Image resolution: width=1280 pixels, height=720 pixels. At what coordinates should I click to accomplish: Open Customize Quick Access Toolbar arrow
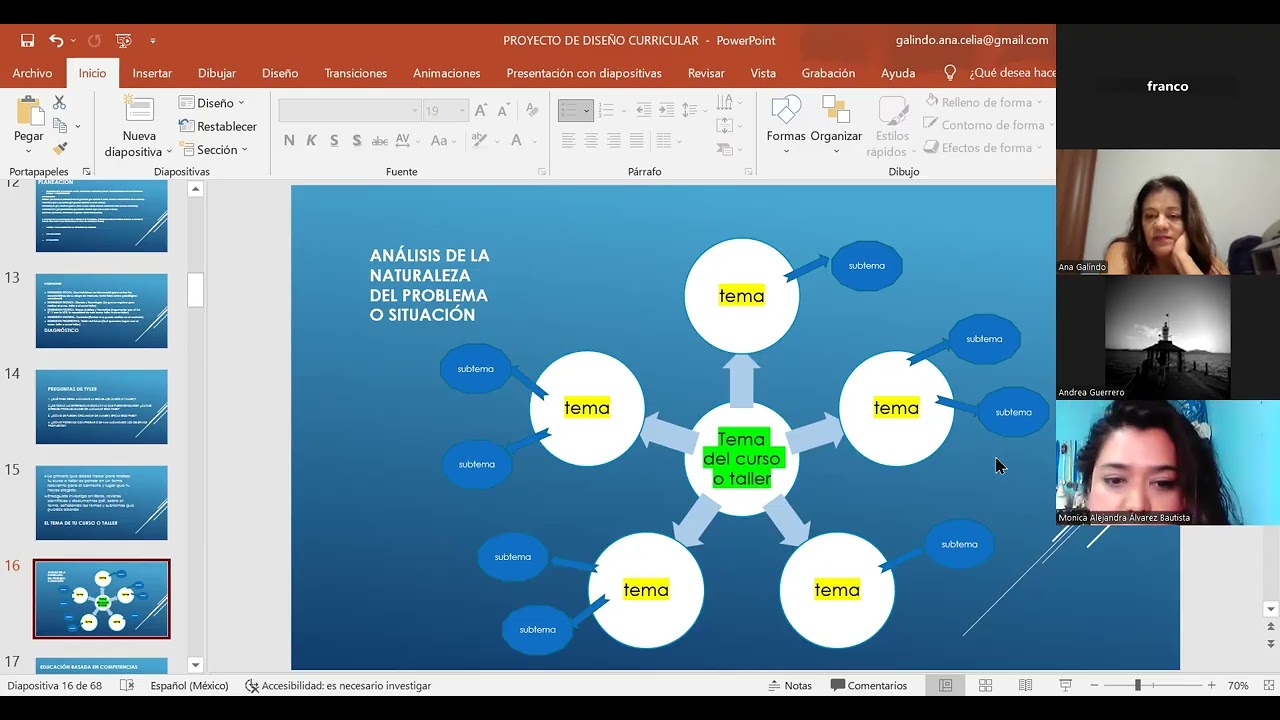153,41
